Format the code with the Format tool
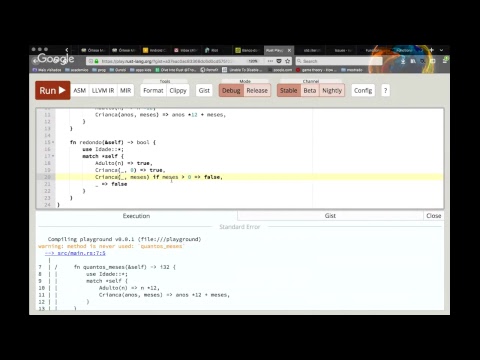The width and height of the screenshot is (480, 360). pyautogui.click(x=153, y=90)
